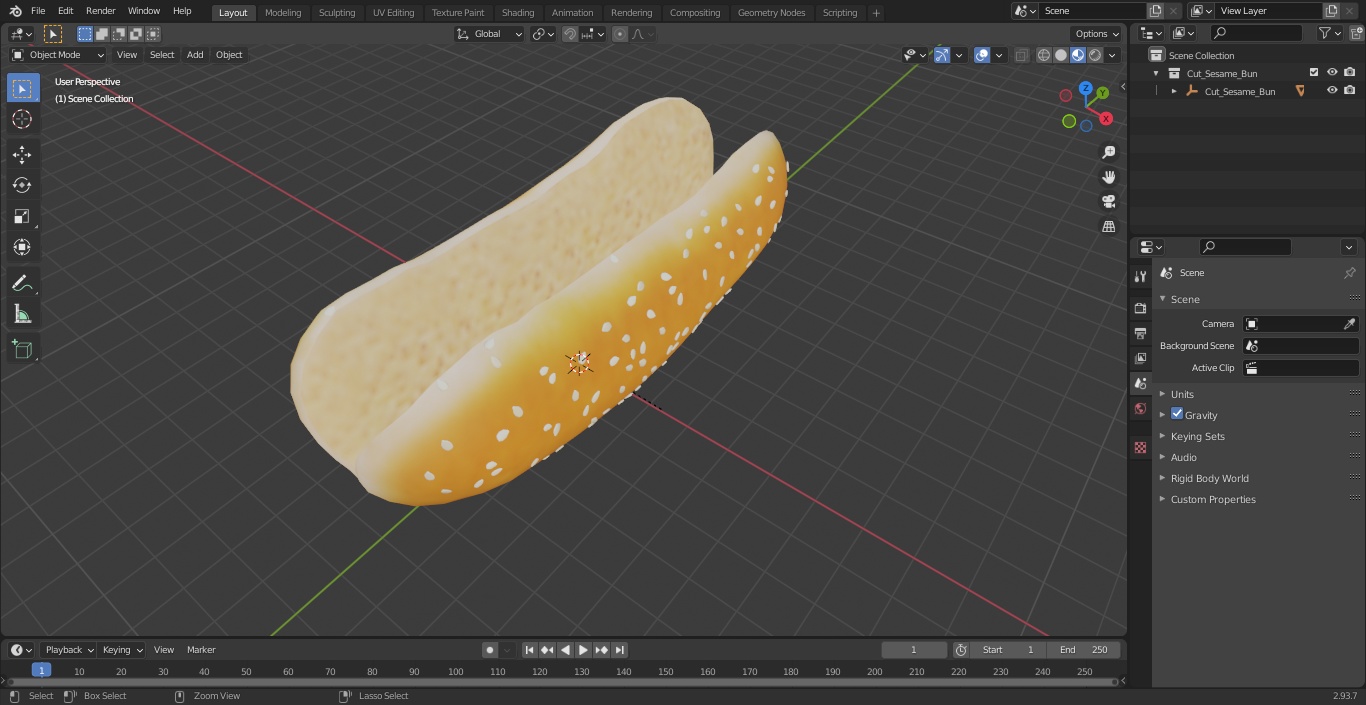Image resolution: width=1366 pixels, height=705 pixels.
Task: Open the Tool properties tab
Action: pyautogui.click(x=1140, y=276)
